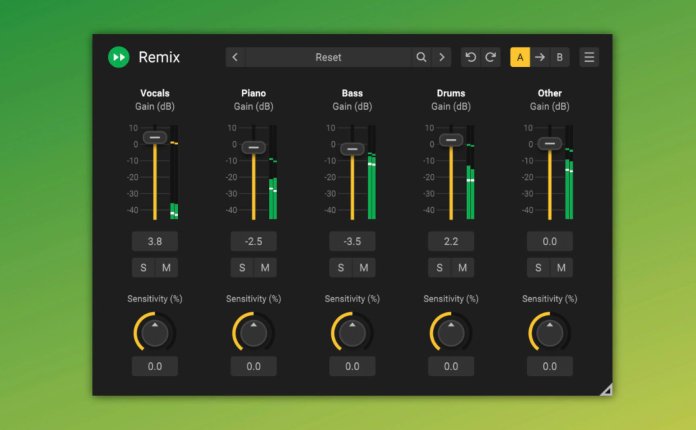Screen dimensions: 696x430
Task: Grab the window resize corner handle
Action: coord(606,390)
